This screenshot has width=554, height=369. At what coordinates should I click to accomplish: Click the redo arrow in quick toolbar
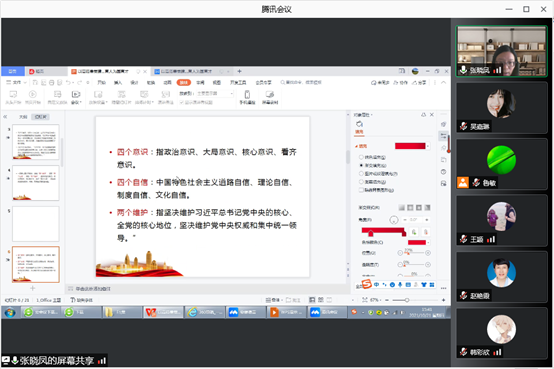point(79,82)
